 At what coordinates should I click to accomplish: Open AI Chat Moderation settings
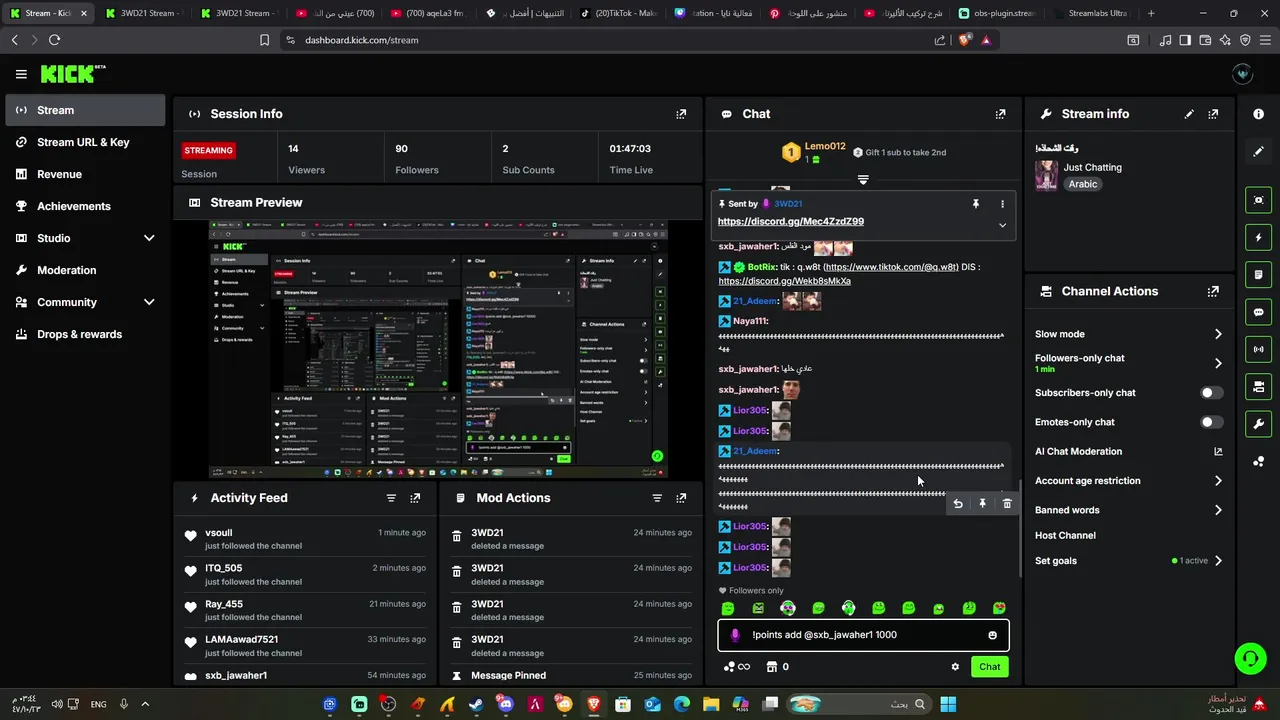pos(1129,452)
